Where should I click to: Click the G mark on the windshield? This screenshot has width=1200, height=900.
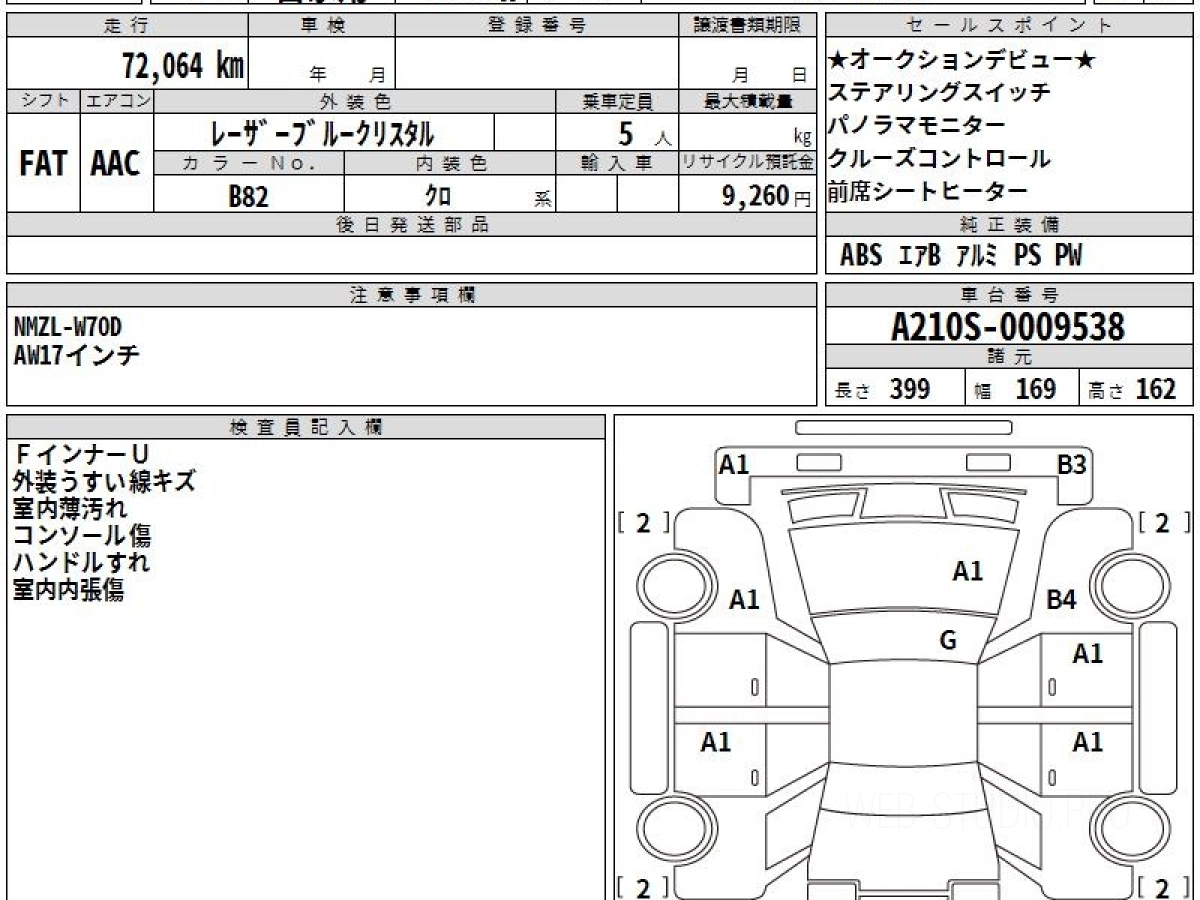(948, 641)
